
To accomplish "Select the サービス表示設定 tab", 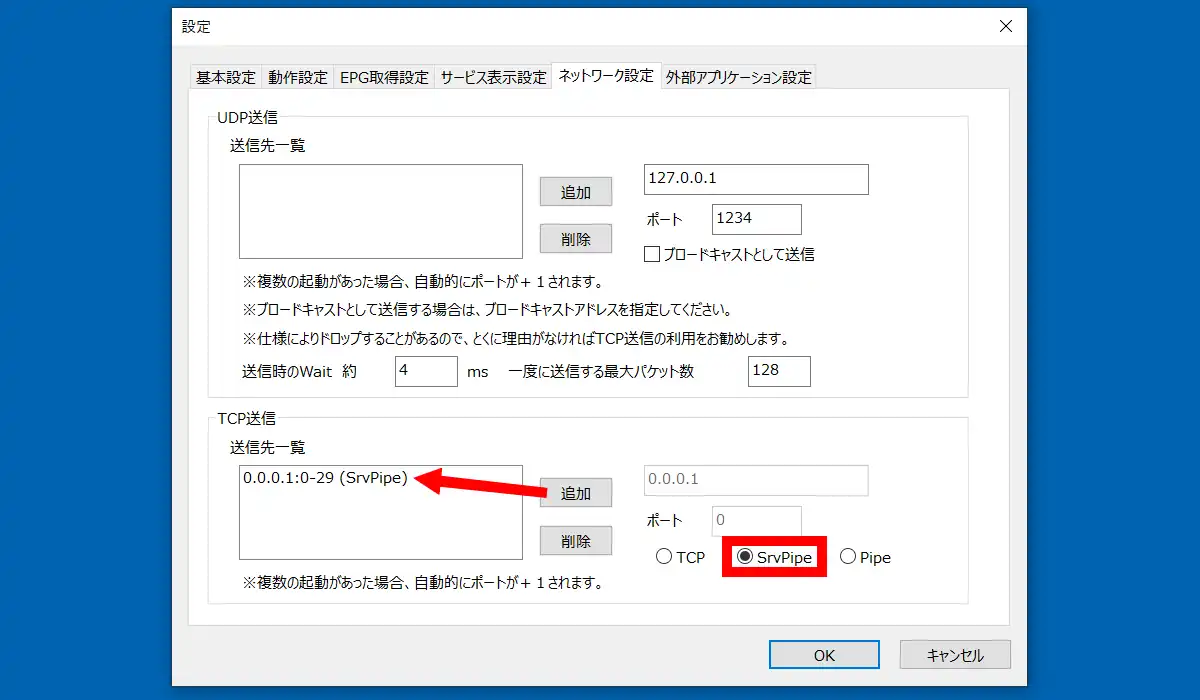I will coord(494,77).
